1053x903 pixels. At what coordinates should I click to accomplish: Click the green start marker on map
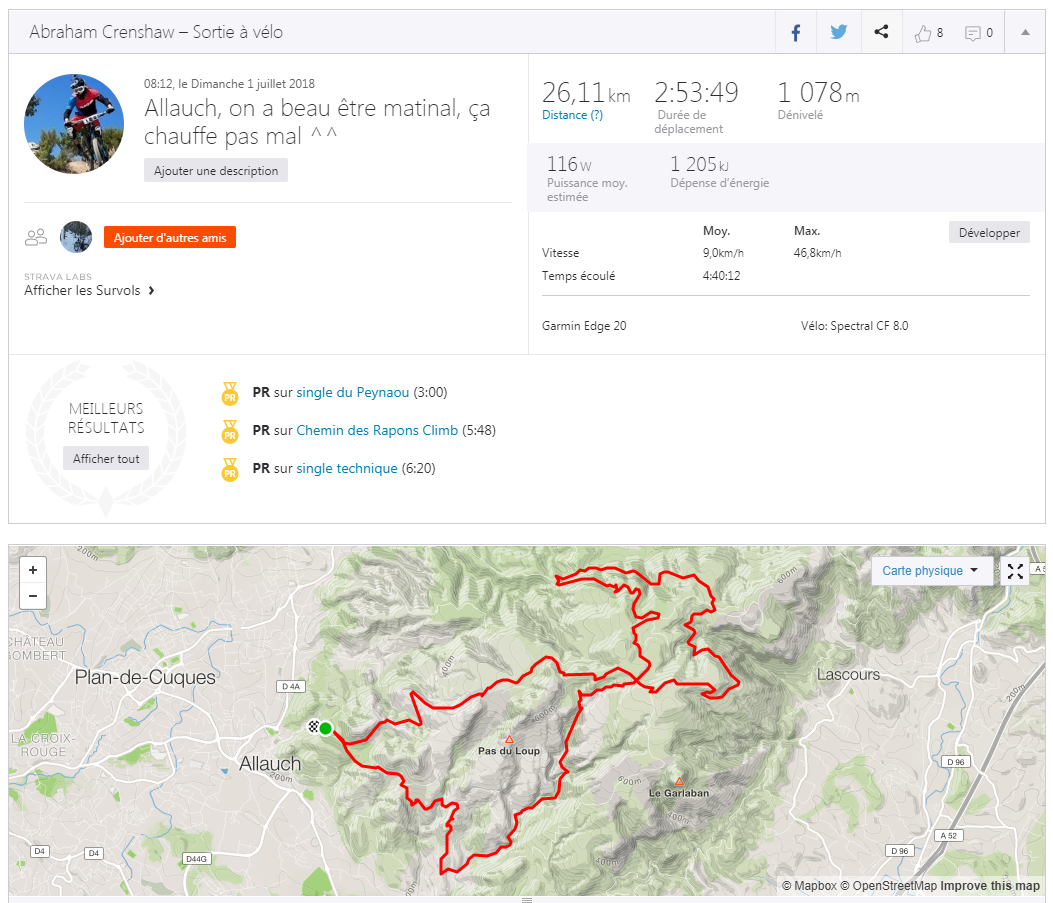(x=325, y=728)
